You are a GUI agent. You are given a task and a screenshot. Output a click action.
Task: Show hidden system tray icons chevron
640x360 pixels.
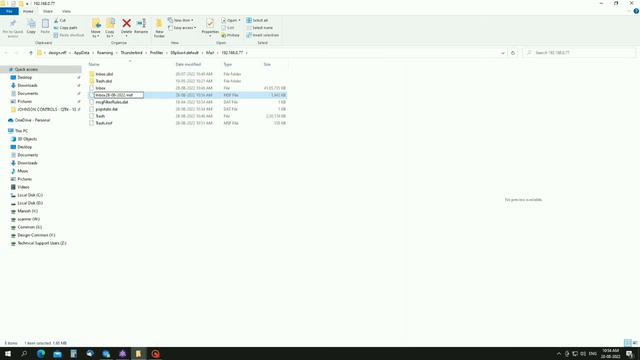point(558,353)
